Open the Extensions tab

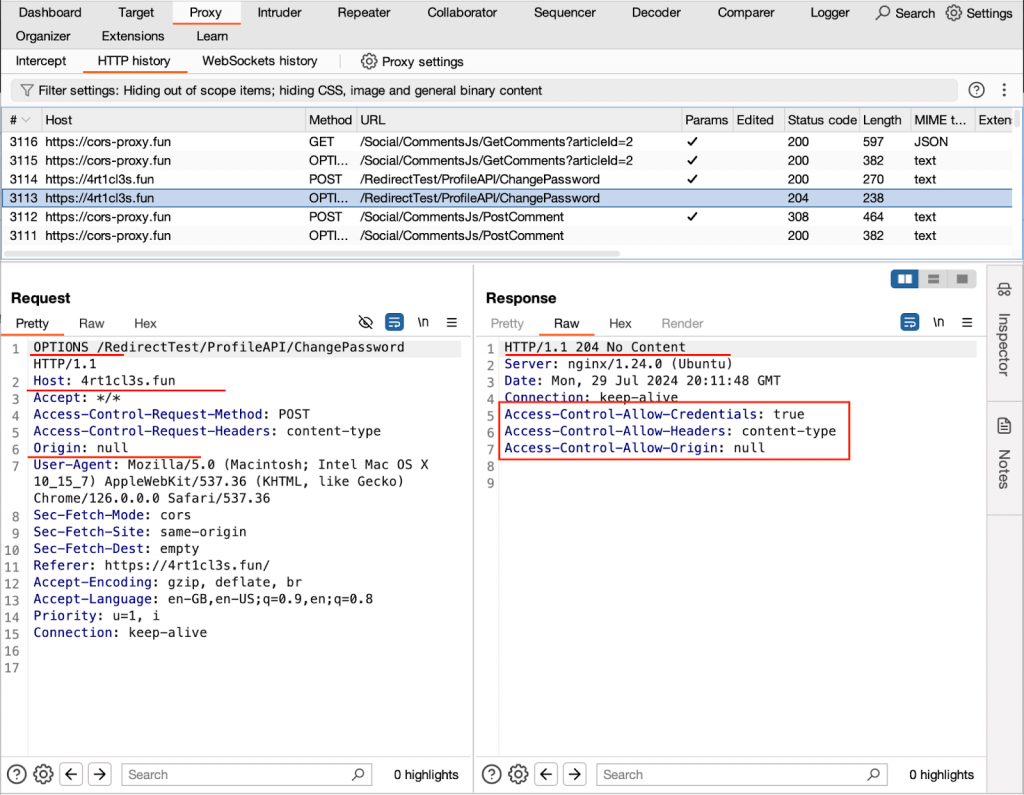tap(133, 36)
